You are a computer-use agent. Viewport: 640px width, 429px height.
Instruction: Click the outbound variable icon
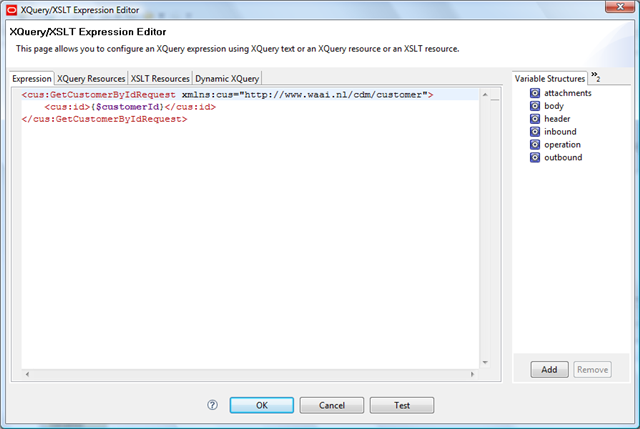pyautogui.click(x=535, y=158)
